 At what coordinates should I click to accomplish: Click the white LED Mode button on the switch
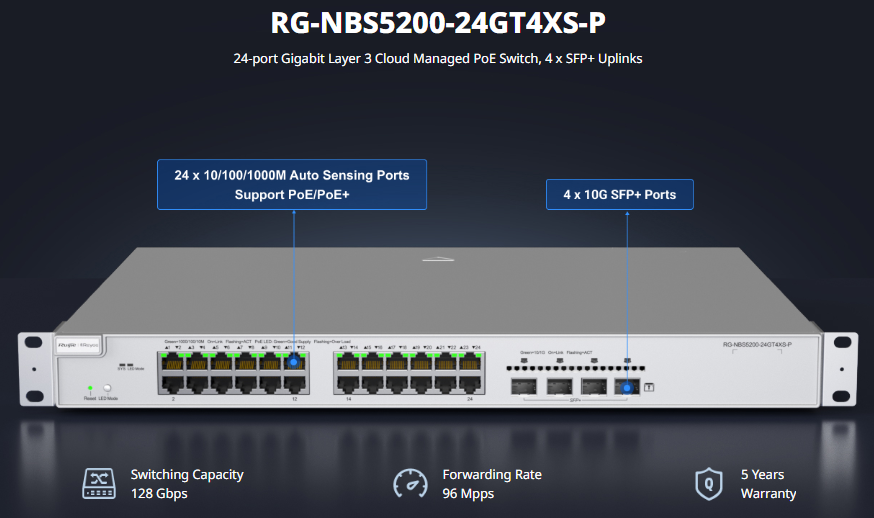[108, 388]
